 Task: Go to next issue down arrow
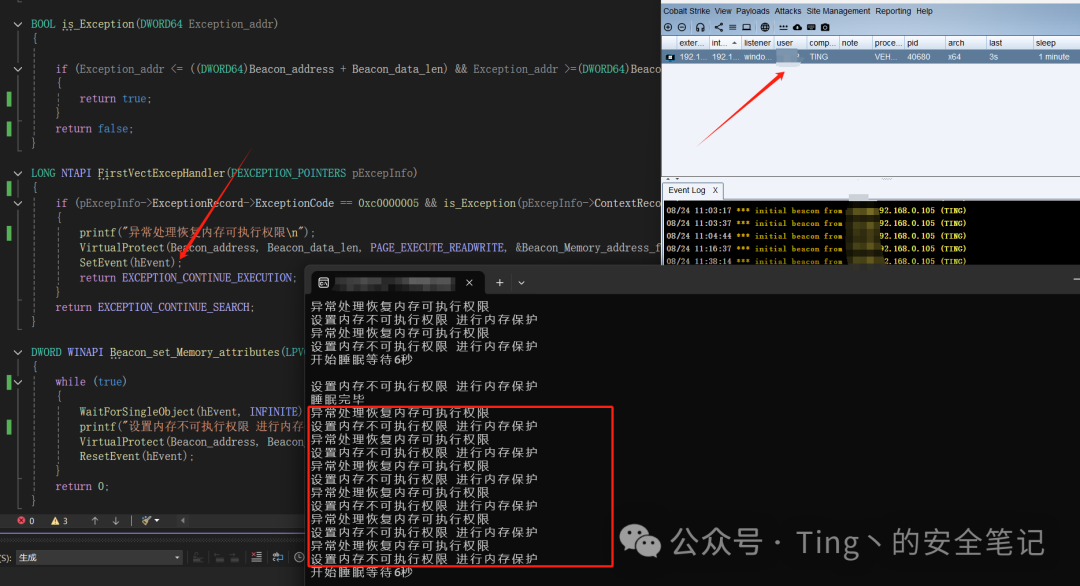tap(116, 521)
